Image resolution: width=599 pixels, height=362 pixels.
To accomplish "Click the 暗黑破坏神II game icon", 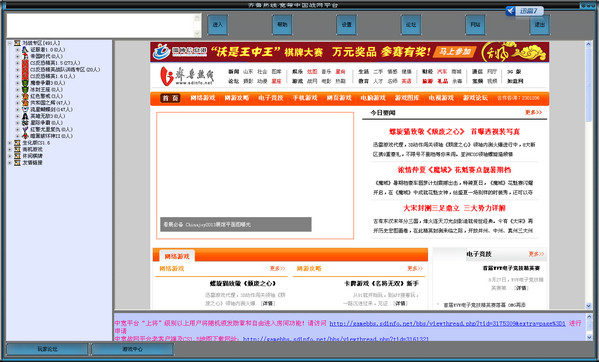I will click(25, 136).
